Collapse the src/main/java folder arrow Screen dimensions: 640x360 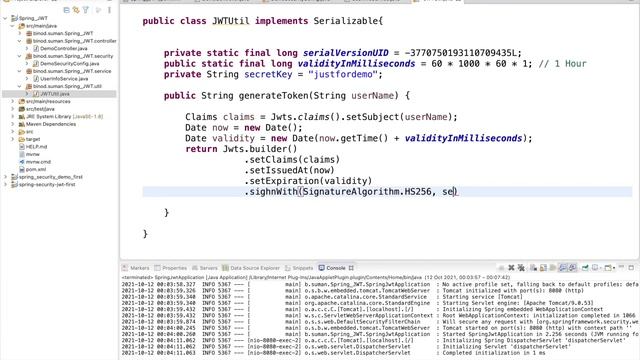(x=13, y=26)
